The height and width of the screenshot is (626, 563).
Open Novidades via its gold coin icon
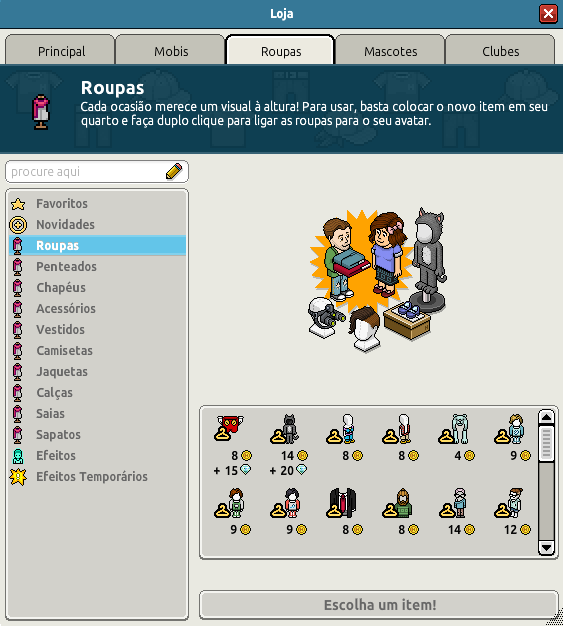click(18, 225)
